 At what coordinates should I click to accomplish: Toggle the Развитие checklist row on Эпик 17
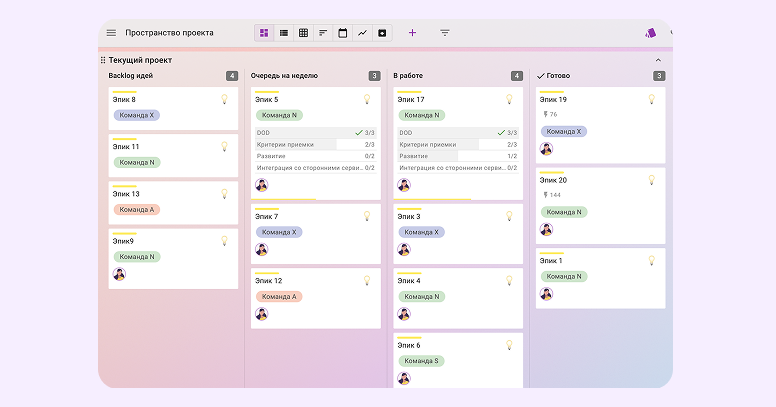[x=457, y=156]
